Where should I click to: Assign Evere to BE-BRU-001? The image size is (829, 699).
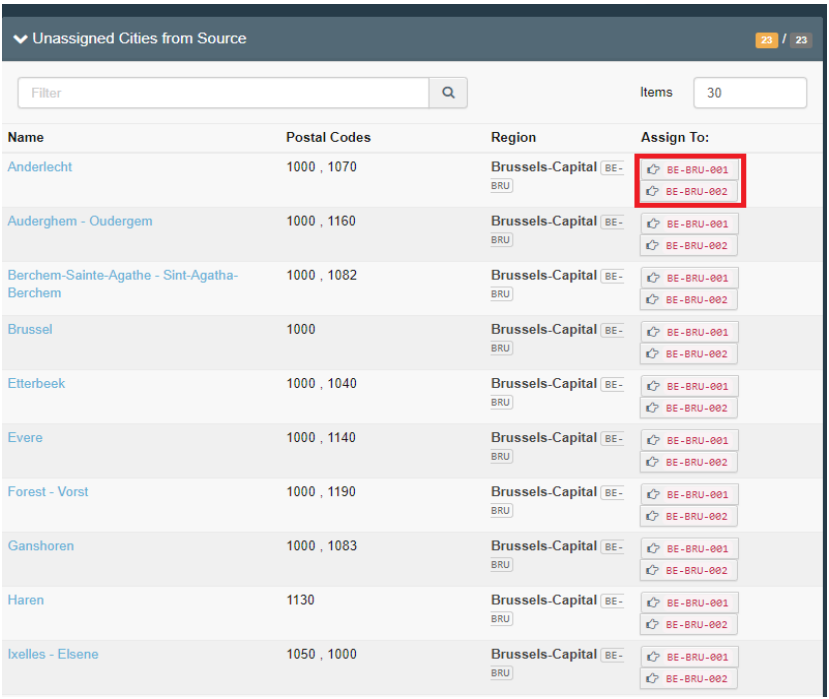pos(689,440)
